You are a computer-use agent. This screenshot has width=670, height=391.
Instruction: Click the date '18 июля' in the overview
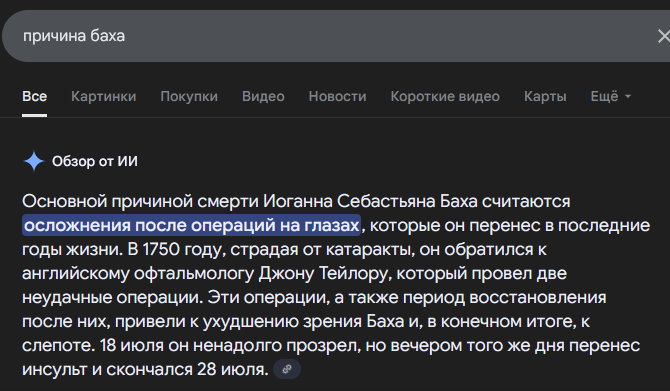click(132, 346)
